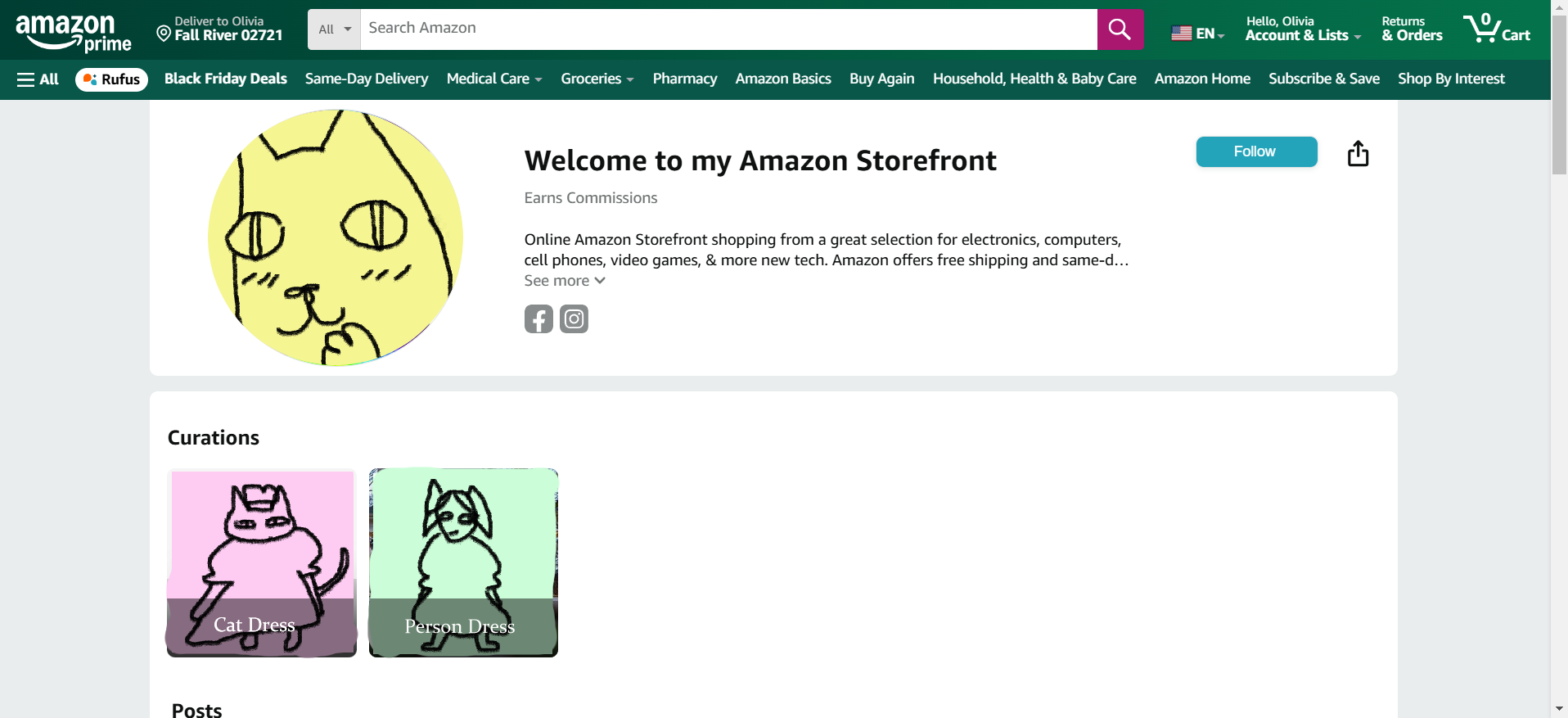Viewport: 1568px width, 718px height.
Task: Click the 'Earns Commissions' text
Action: point(591,198)
